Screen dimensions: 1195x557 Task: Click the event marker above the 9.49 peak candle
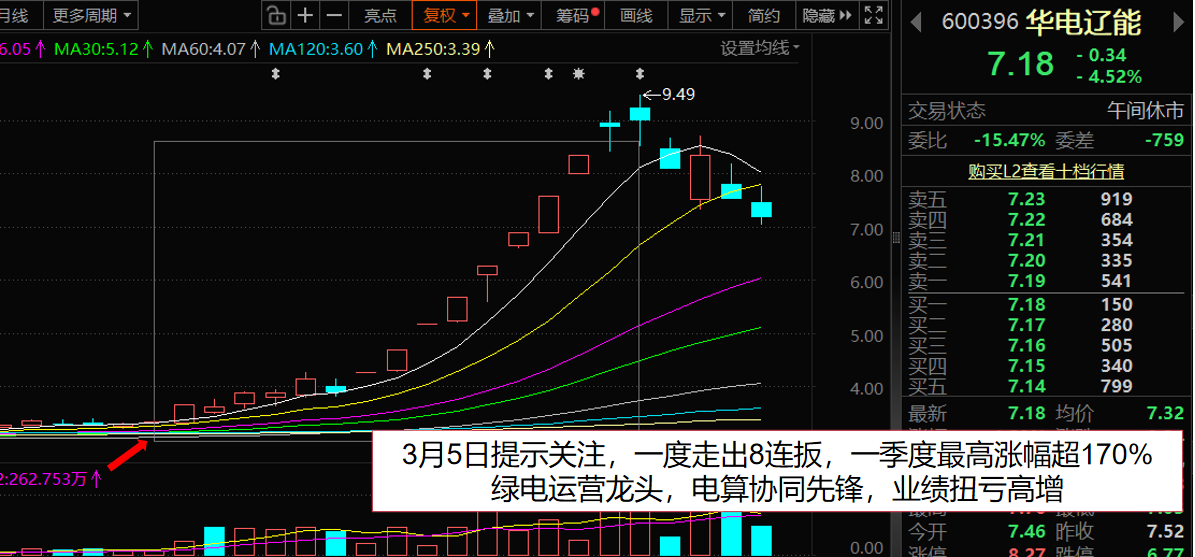coord(640,74)
